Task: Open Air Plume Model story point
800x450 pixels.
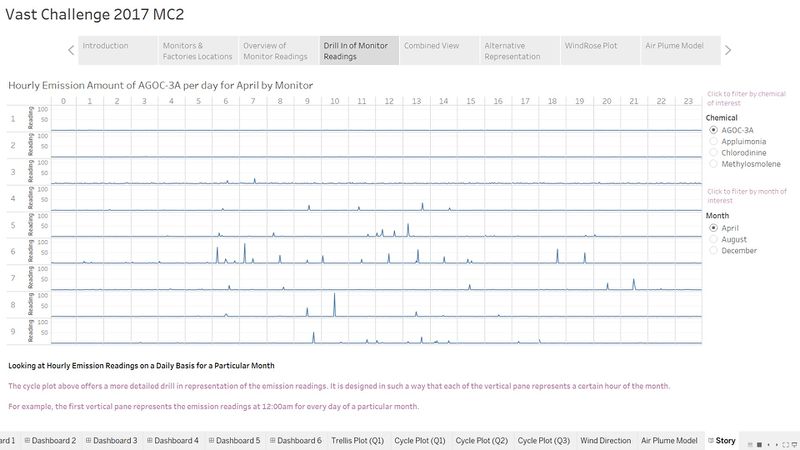Action: click(x=681, y=50)
